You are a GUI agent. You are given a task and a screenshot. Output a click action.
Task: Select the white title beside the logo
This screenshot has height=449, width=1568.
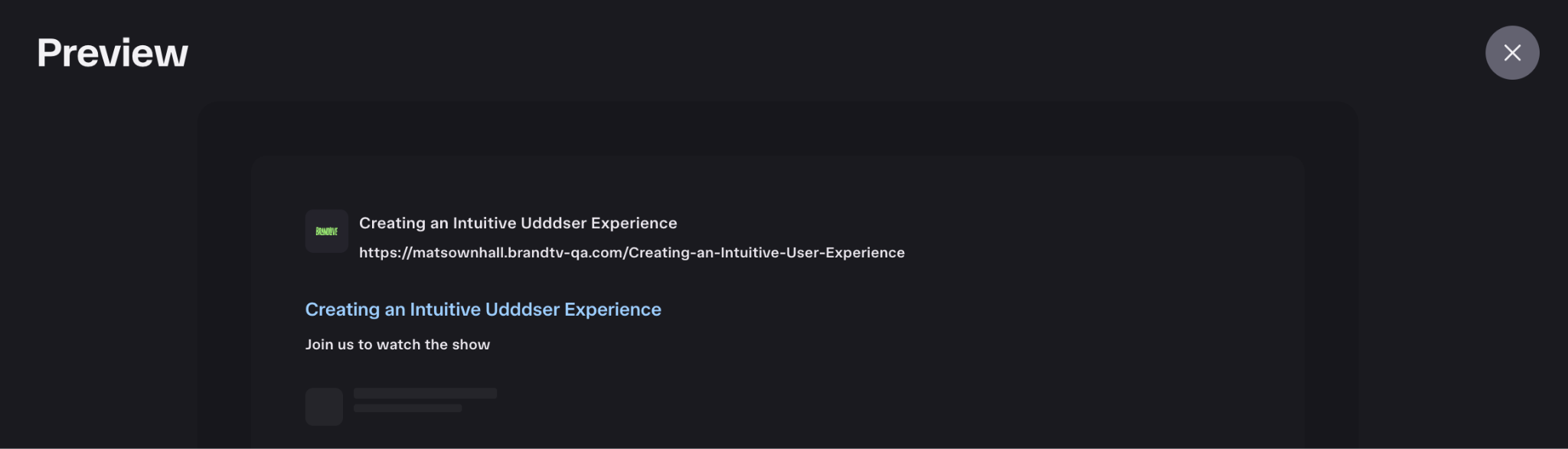(x=518, y=223)
